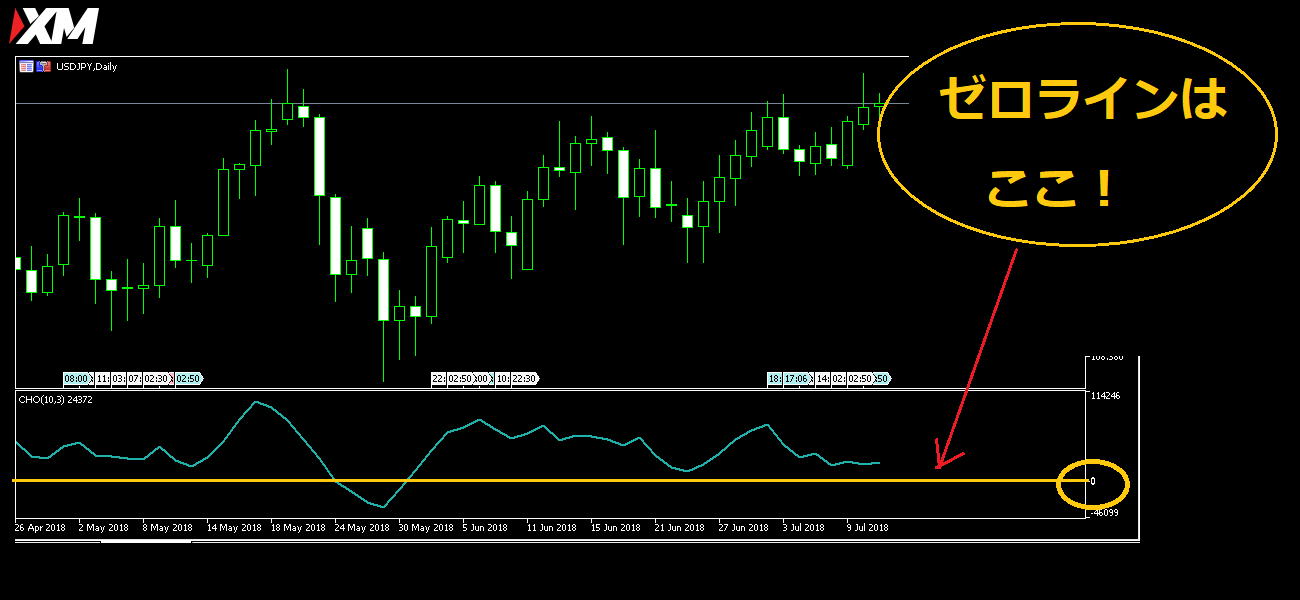Click the 9 Jul 2018 date label

click(x=866, y=527)
